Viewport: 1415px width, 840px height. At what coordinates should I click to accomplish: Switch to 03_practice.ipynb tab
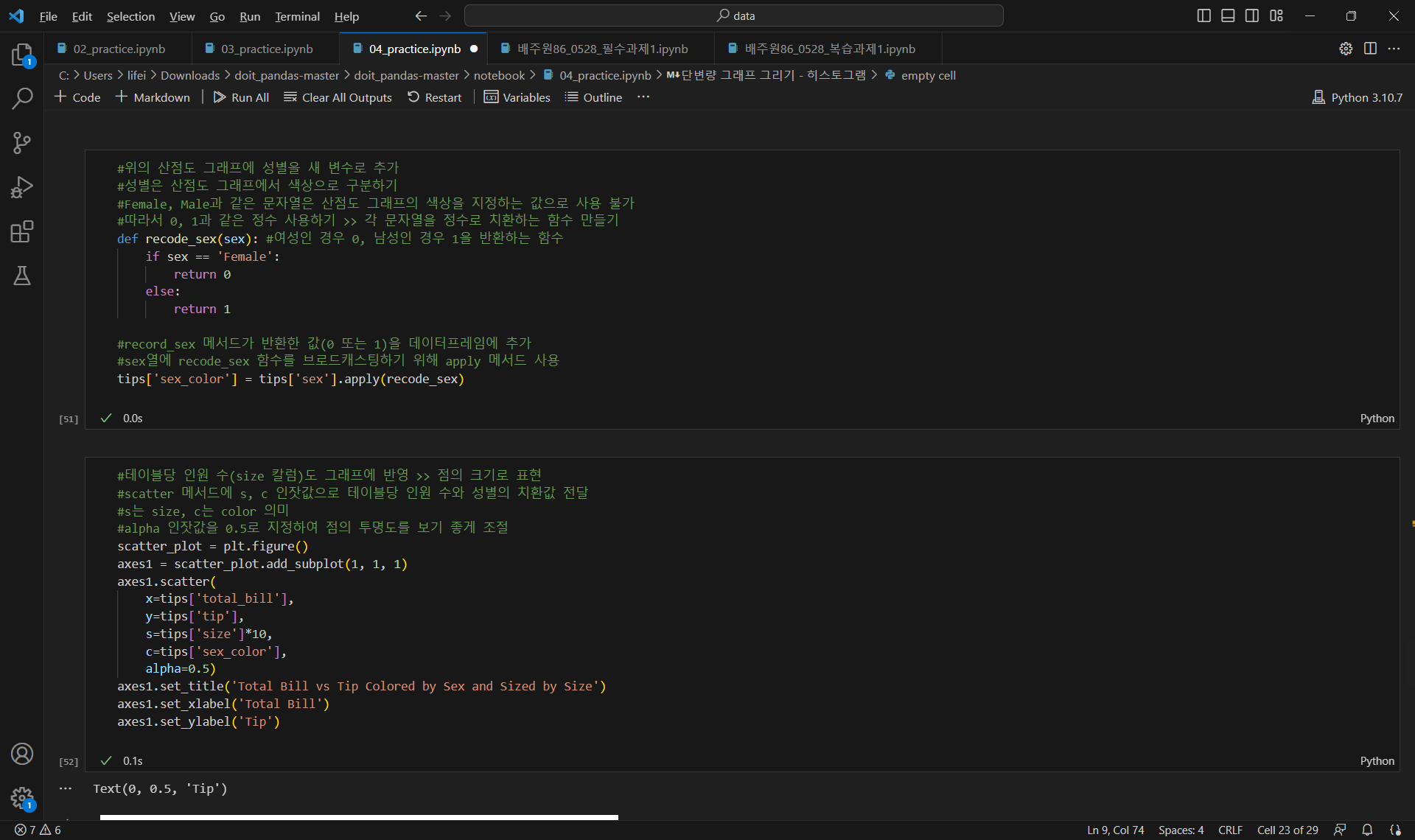[x=267, y=49]
